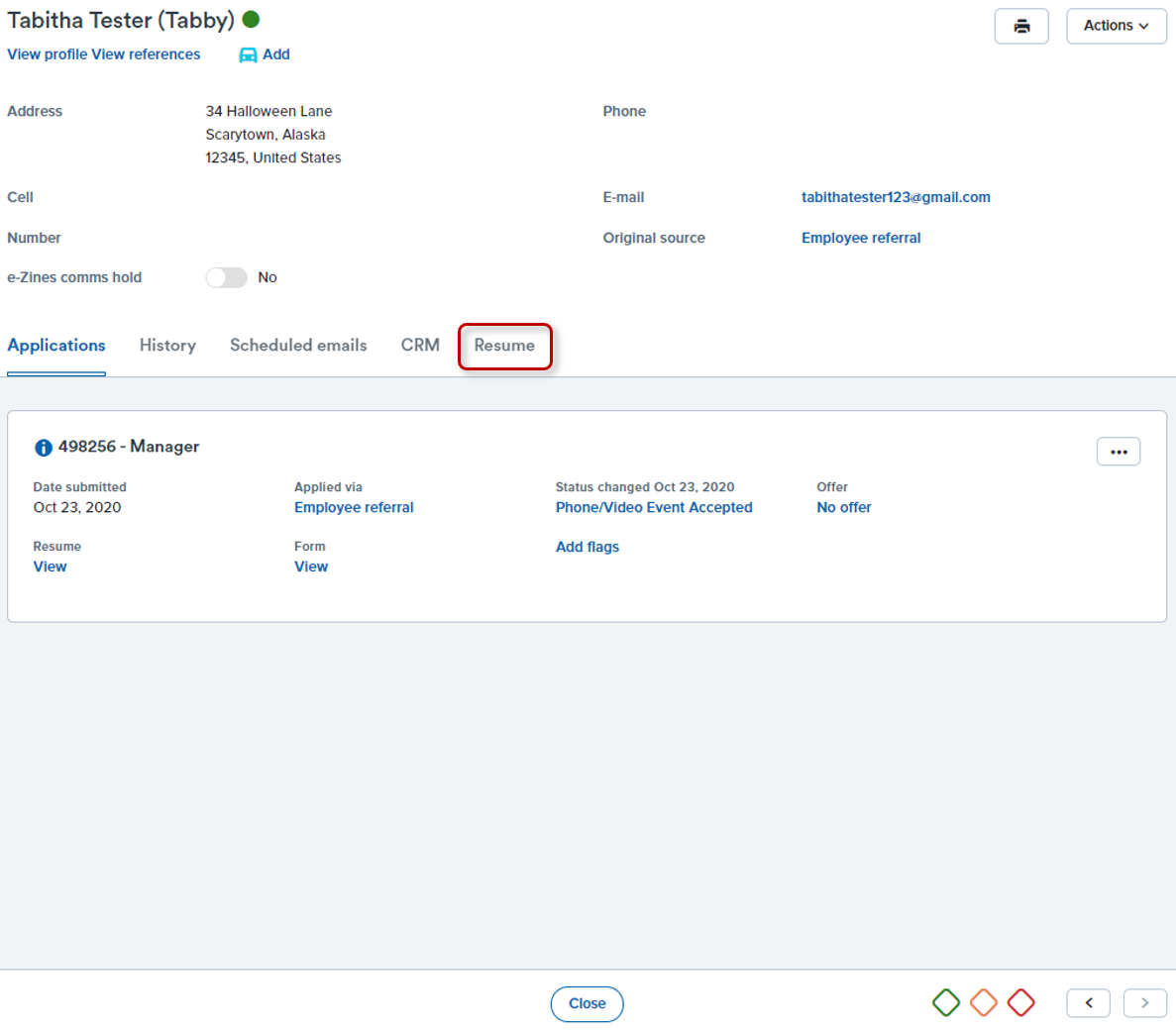Click the orange diamond flag icon

click(983, 1002)
